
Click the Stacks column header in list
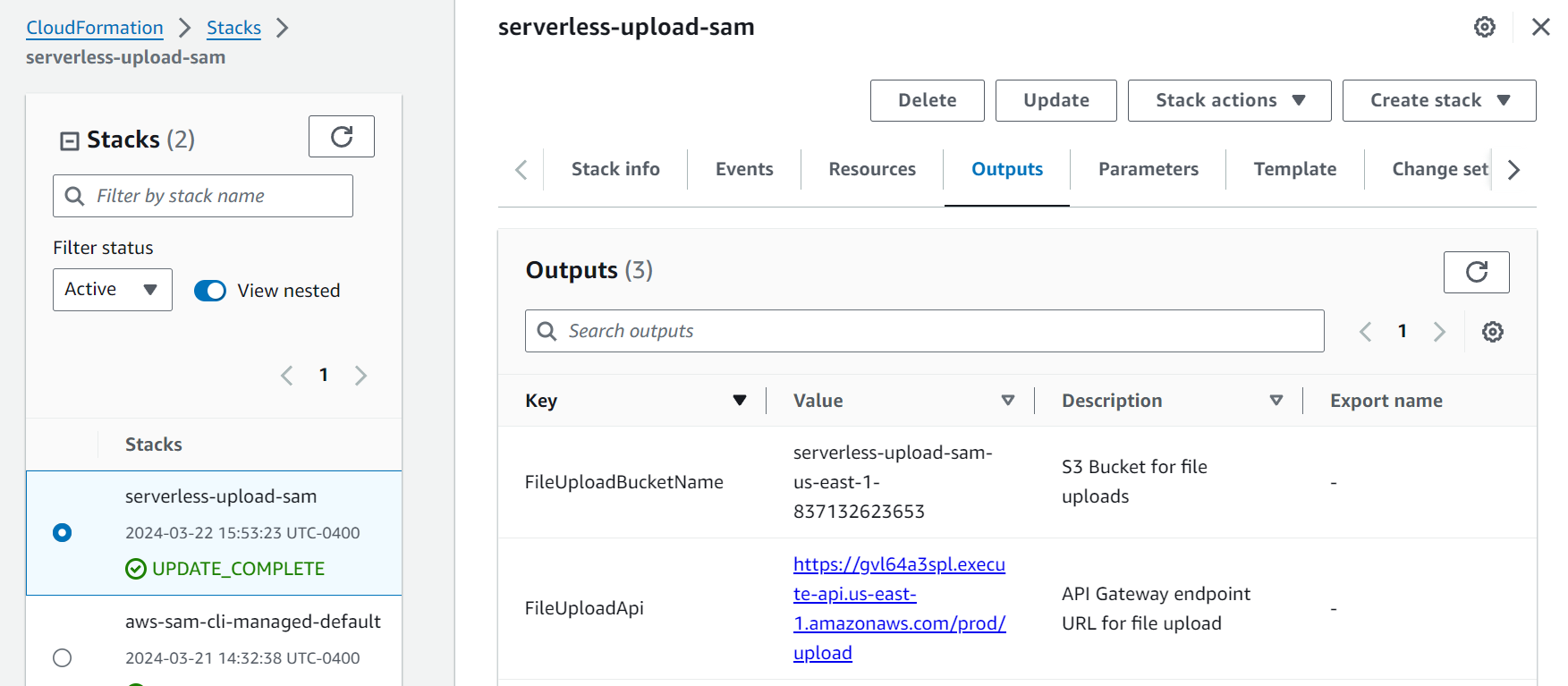[153, 445]
